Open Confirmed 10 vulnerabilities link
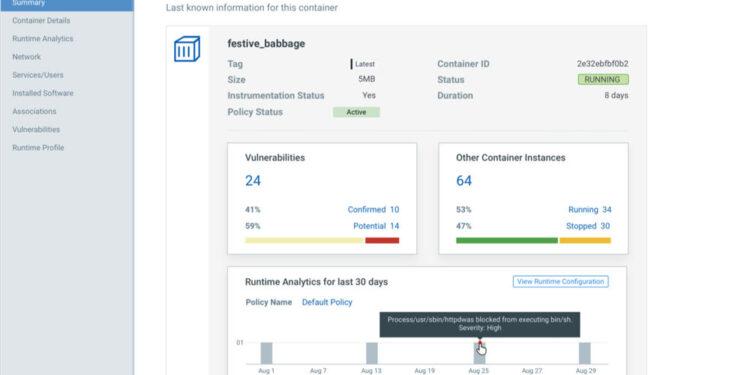Image resolution: width=750 pixels, height=375 pixels. 373,210
